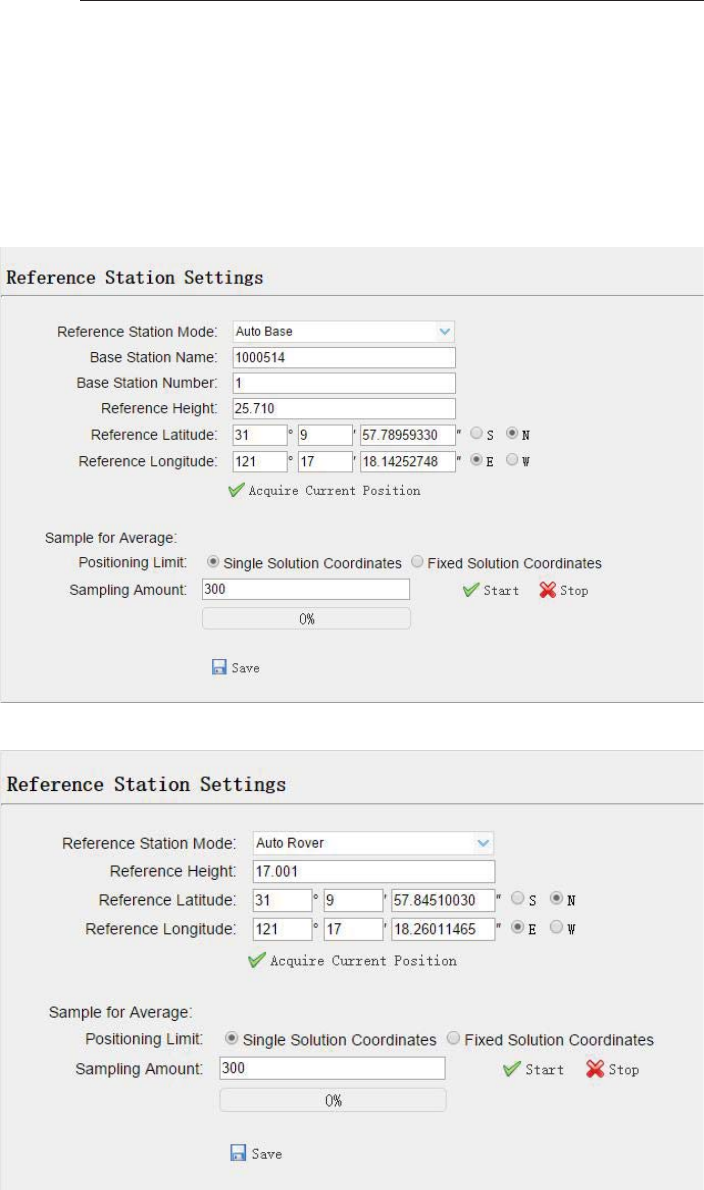Click Sampling Amount field in Auto Rover panel

click(x=331, y=1068)
